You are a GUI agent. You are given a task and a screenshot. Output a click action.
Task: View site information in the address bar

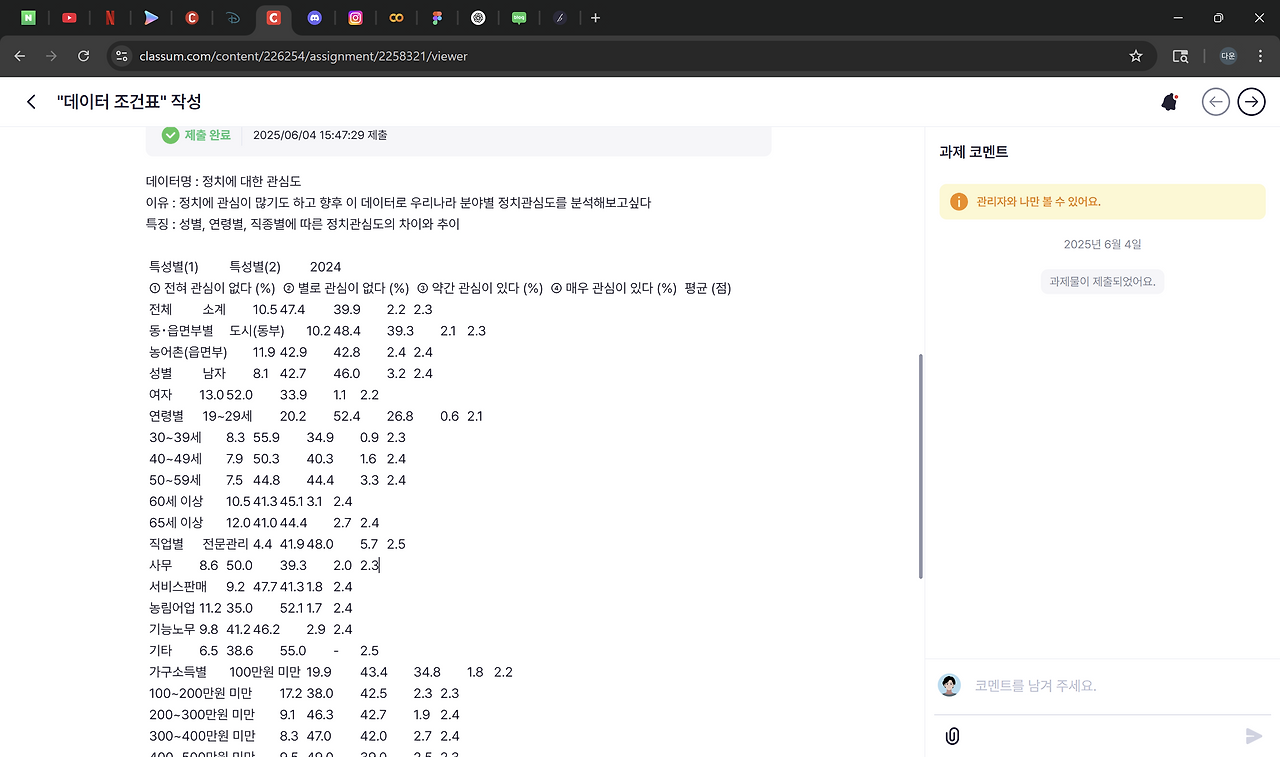coord(122,56)
